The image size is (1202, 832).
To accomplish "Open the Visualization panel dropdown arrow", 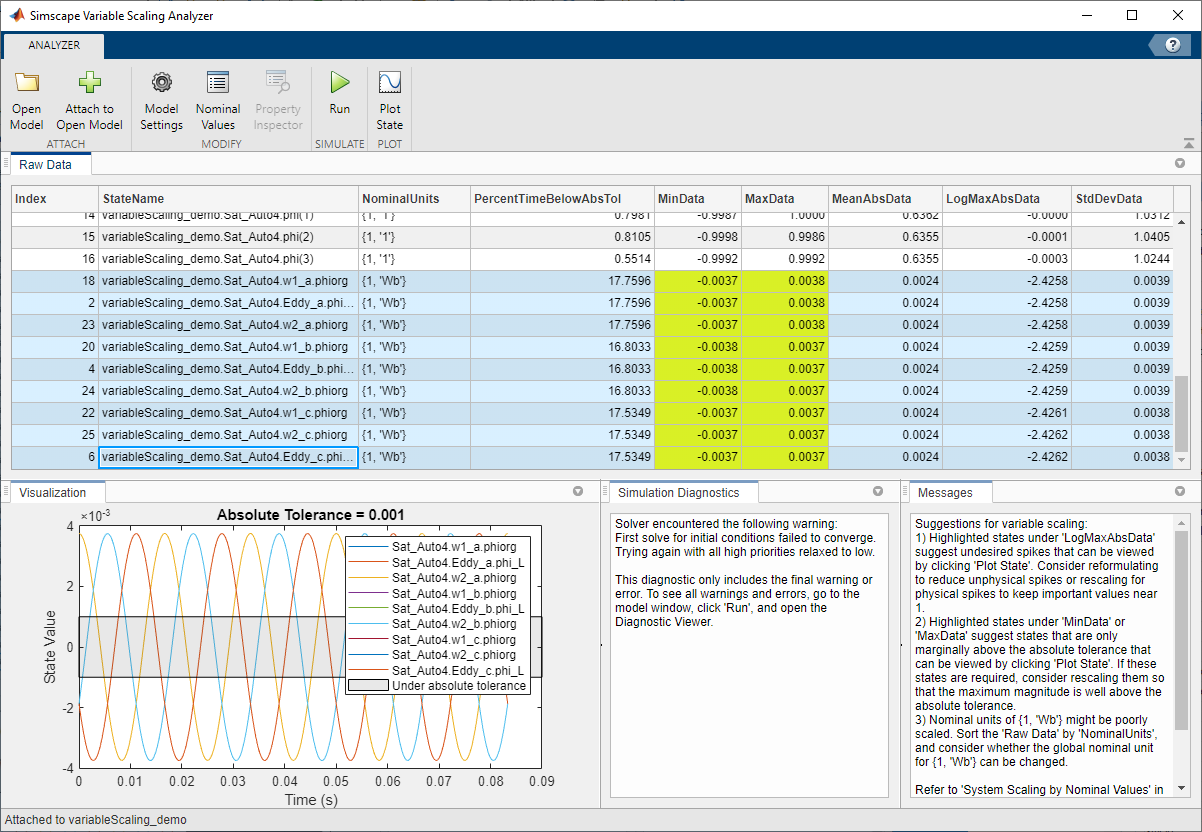I will click(x=577, y=492).
